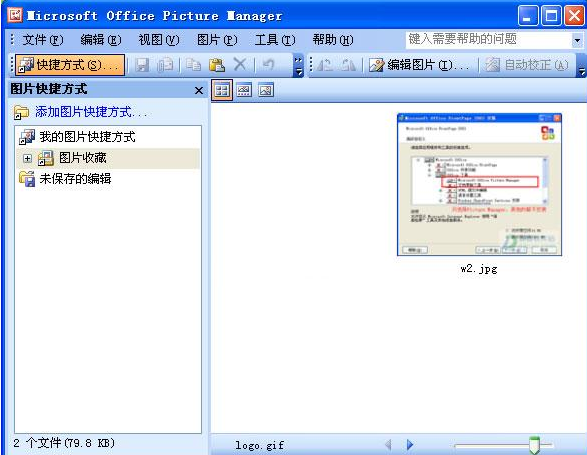Viewport: 587px width, 455px height.
Task: Click the Rename icon beside Save
Action: pyautogui.click(x=165, y=65)
